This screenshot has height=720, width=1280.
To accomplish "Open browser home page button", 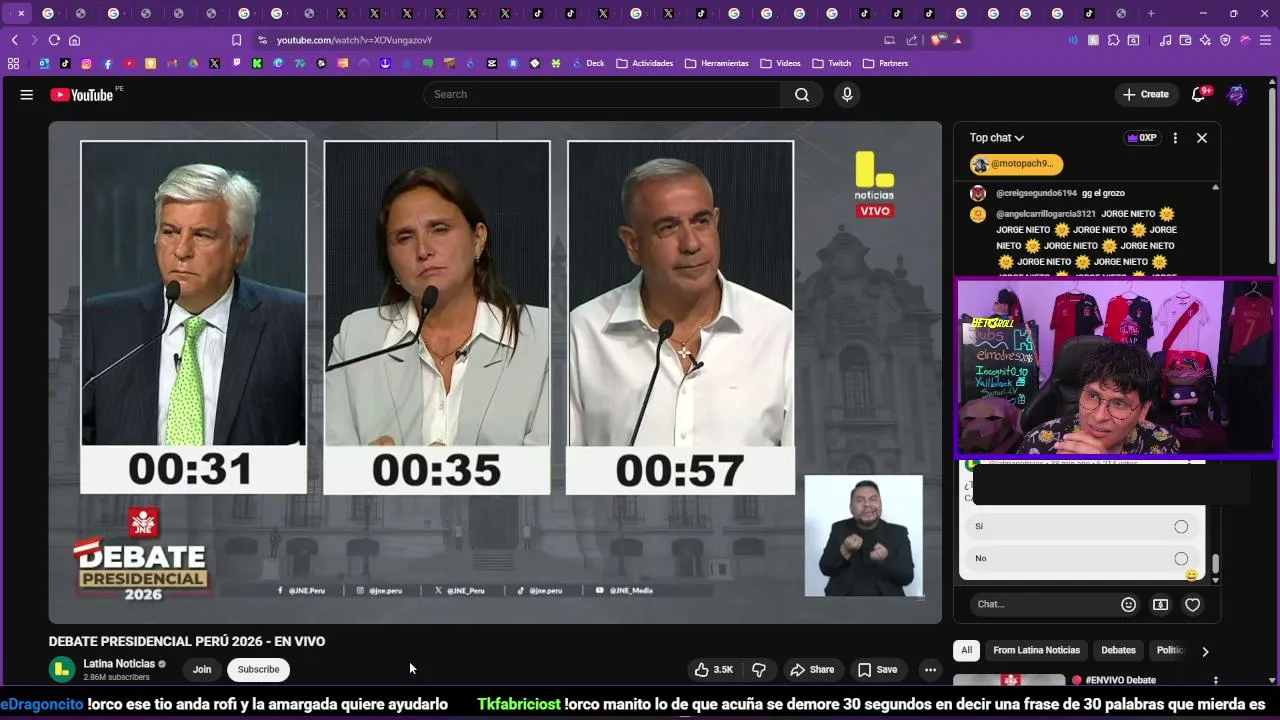I will click(74, 40).
